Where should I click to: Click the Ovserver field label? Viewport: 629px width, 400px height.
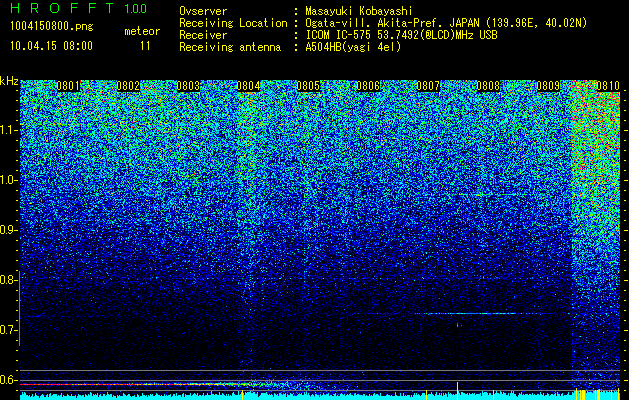coord(203,11)
